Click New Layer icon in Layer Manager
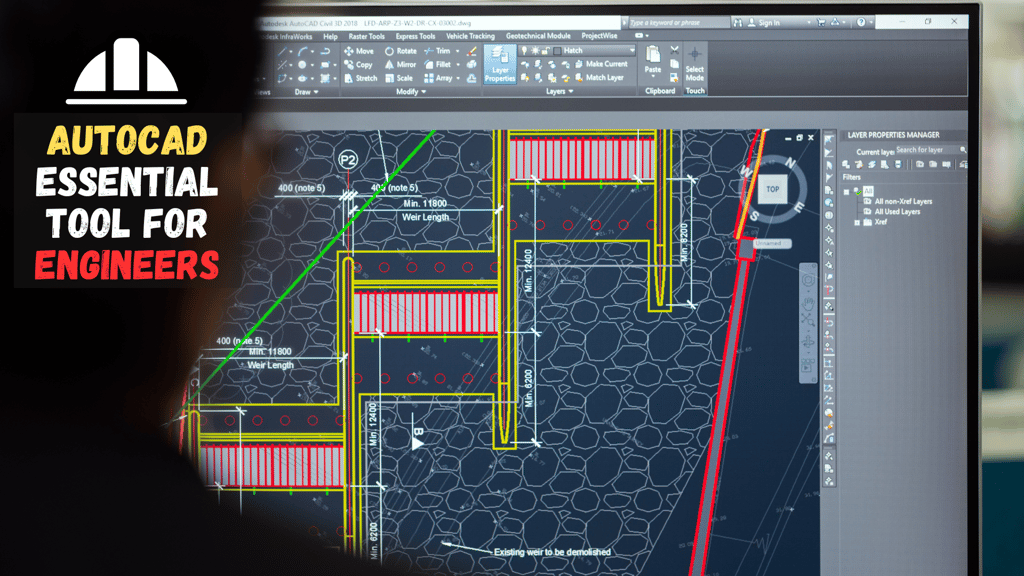Viewport: 1024px width, 576px height. tap(846, 165)
